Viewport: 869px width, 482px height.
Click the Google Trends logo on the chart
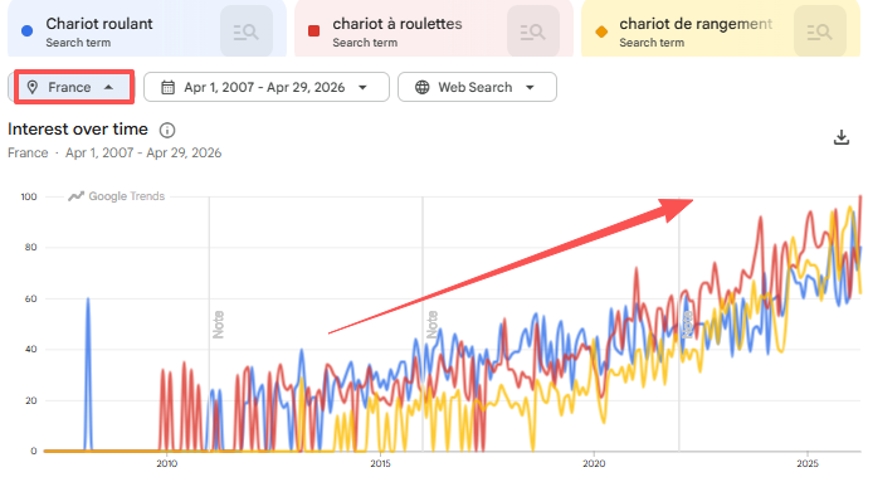116,196
